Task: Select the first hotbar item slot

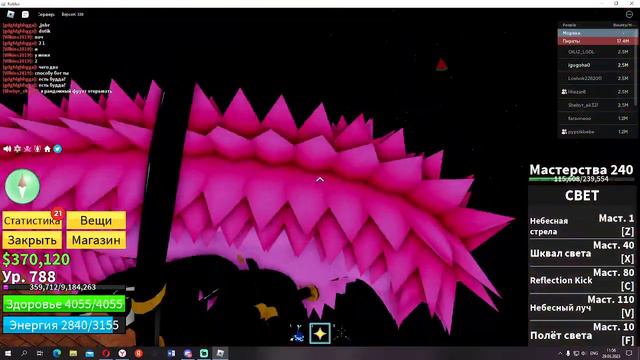Action: click(298, 333)
